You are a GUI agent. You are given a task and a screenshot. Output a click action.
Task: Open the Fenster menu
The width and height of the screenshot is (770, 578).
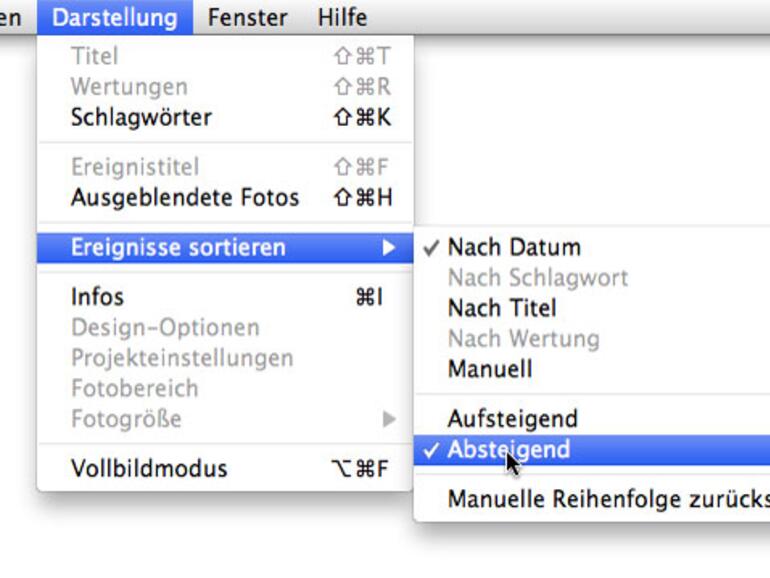coord(247,17)
